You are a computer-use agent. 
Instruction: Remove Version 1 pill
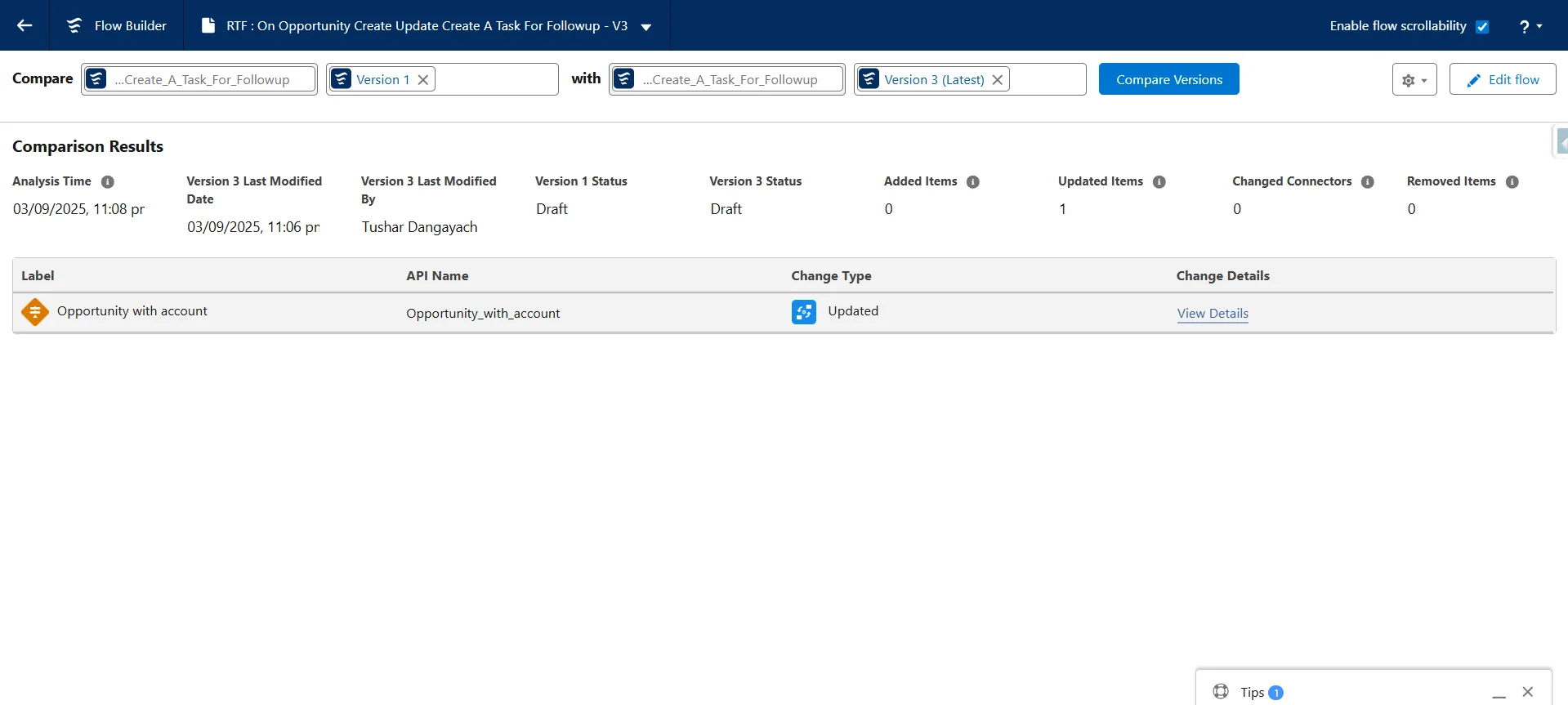[423, 79]
